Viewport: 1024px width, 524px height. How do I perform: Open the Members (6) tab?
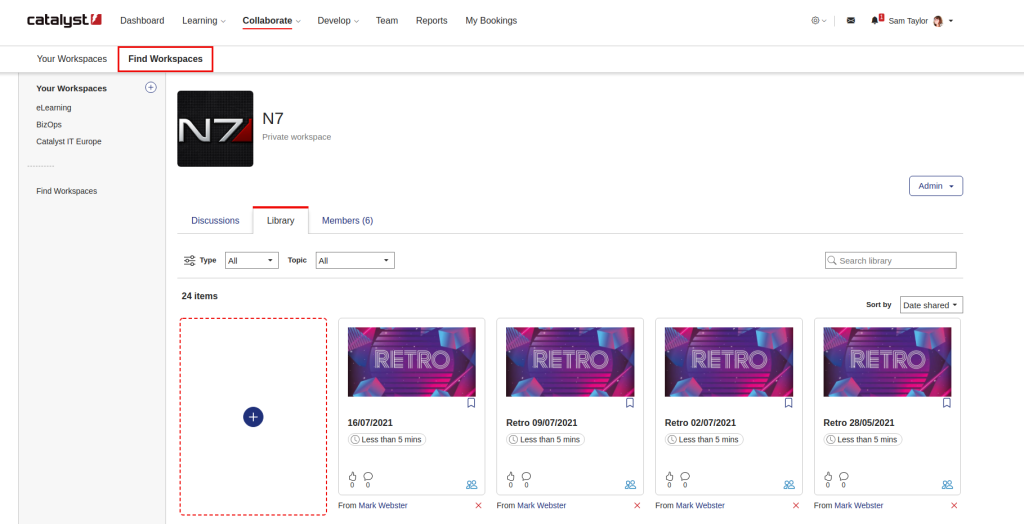pyautogui.click(x=347, y=221)
